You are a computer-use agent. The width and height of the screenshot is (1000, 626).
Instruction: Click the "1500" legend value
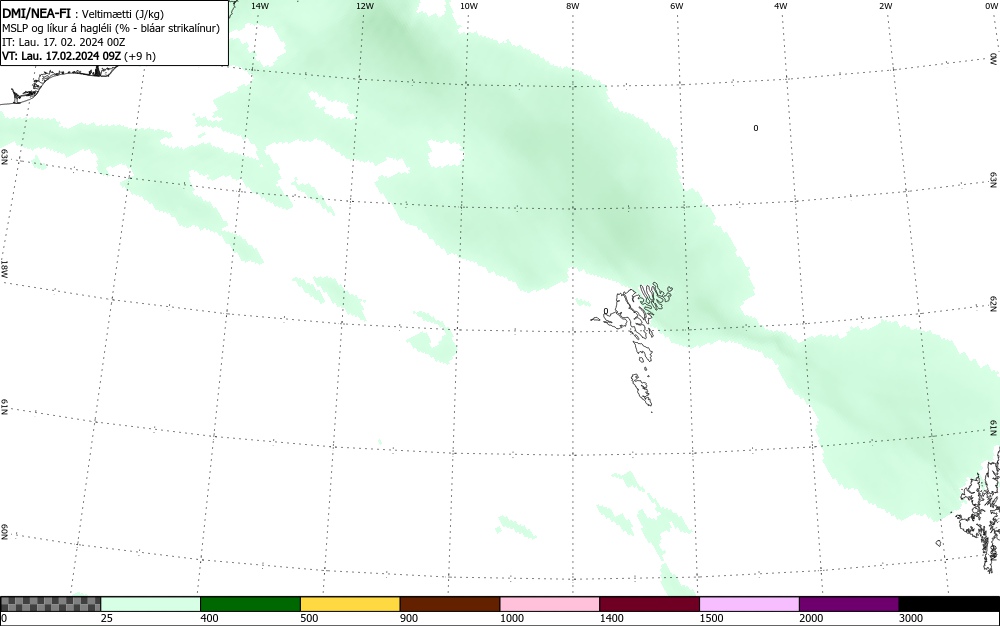pos(711,618)
